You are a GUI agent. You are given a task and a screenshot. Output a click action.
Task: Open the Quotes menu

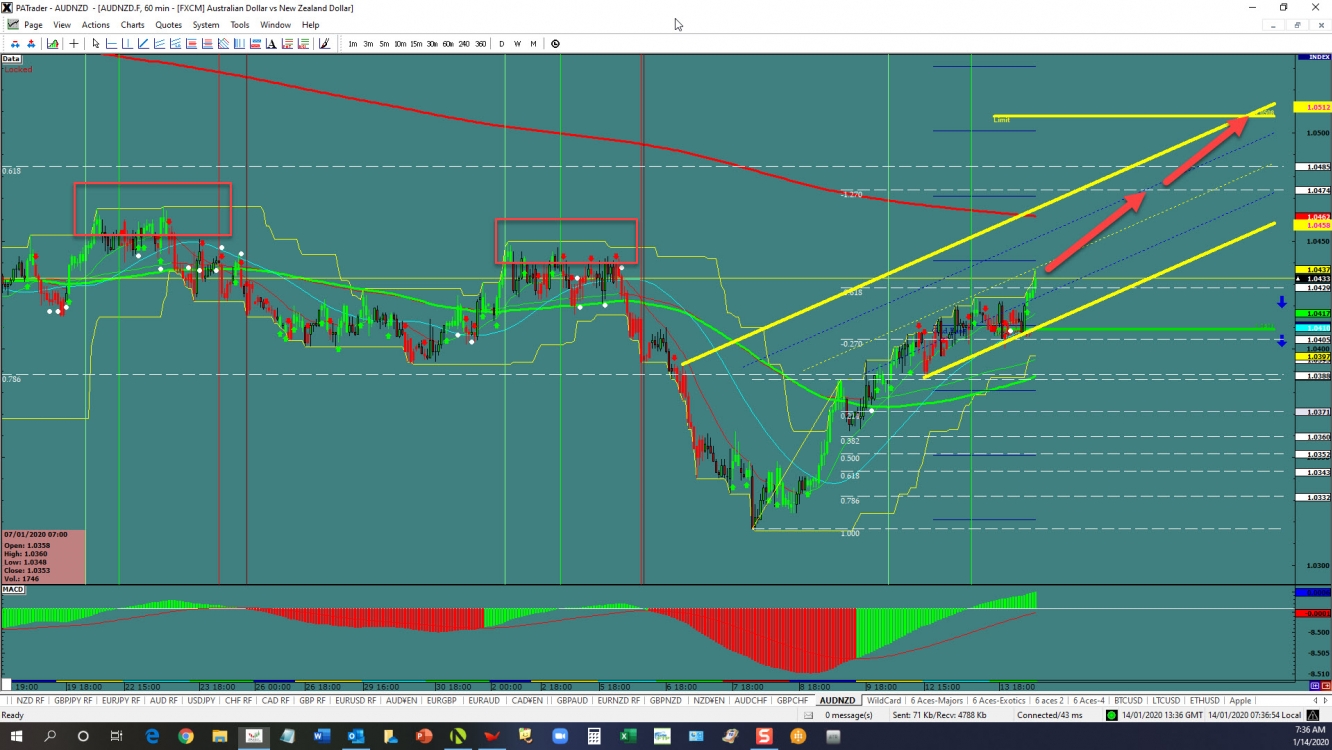coord(169,25)
